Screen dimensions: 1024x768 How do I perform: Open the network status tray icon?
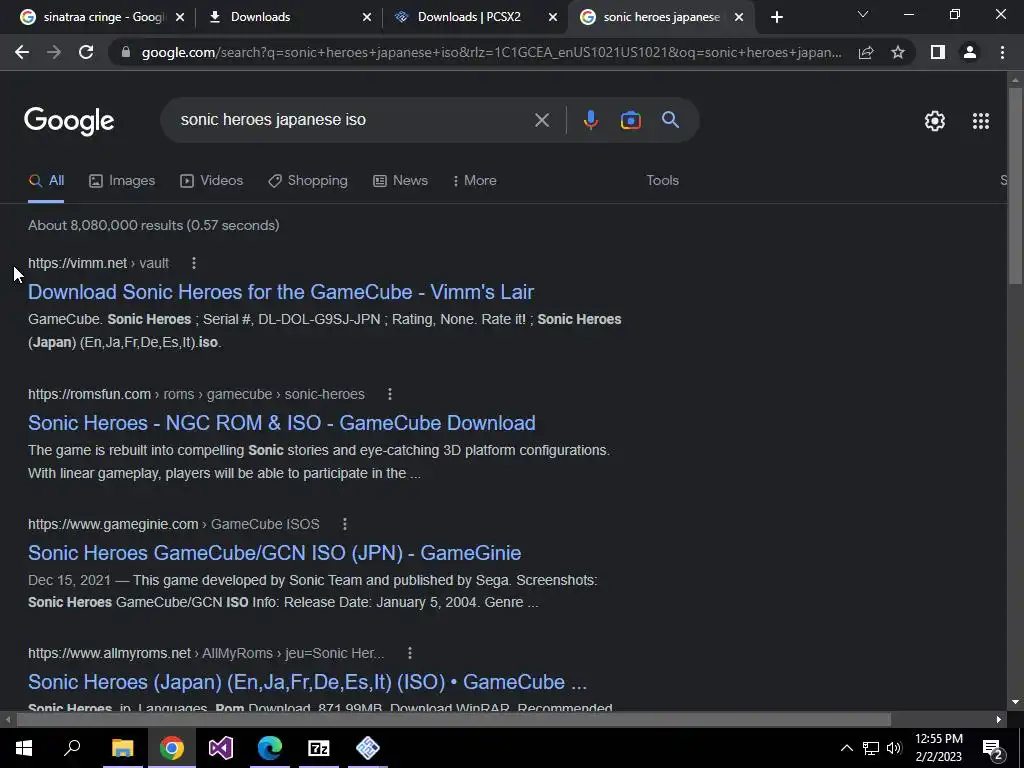click(x=871, y=748)
